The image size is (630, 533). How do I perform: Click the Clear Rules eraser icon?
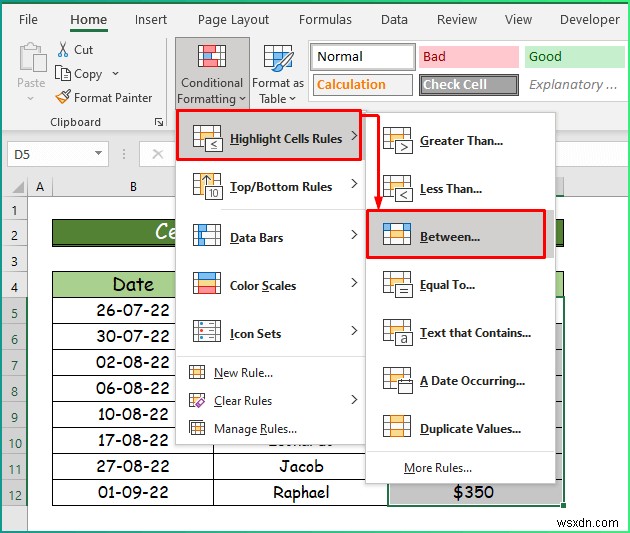[x=197, y=400]
